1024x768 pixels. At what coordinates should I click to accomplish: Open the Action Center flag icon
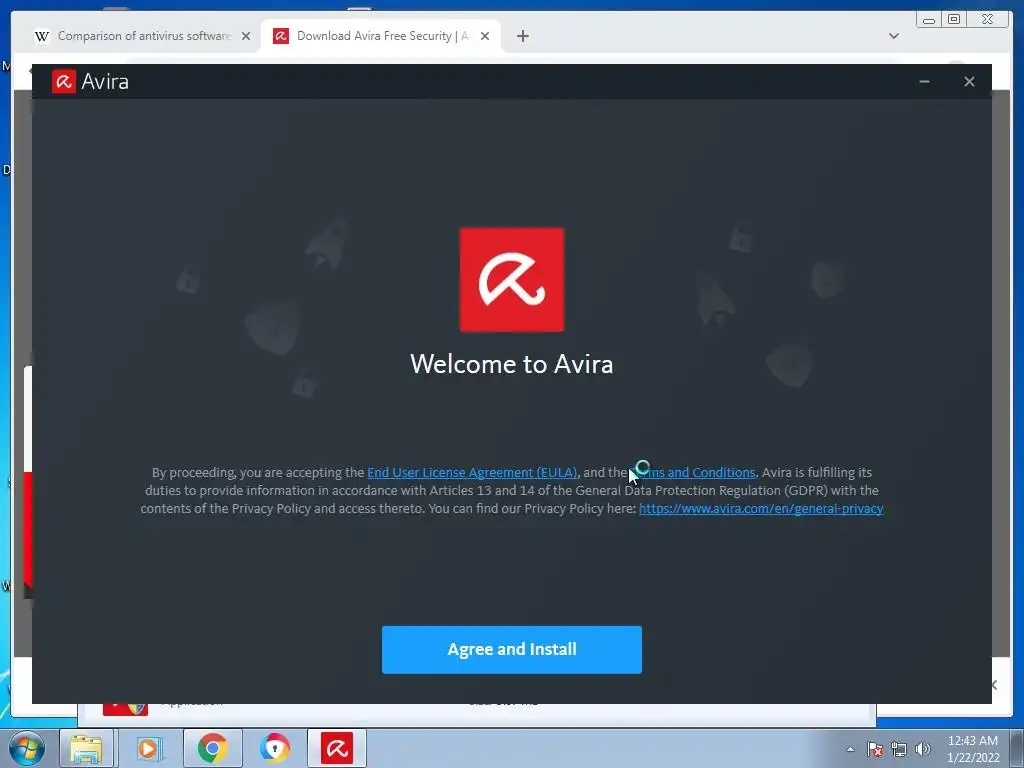coord(874,749)
